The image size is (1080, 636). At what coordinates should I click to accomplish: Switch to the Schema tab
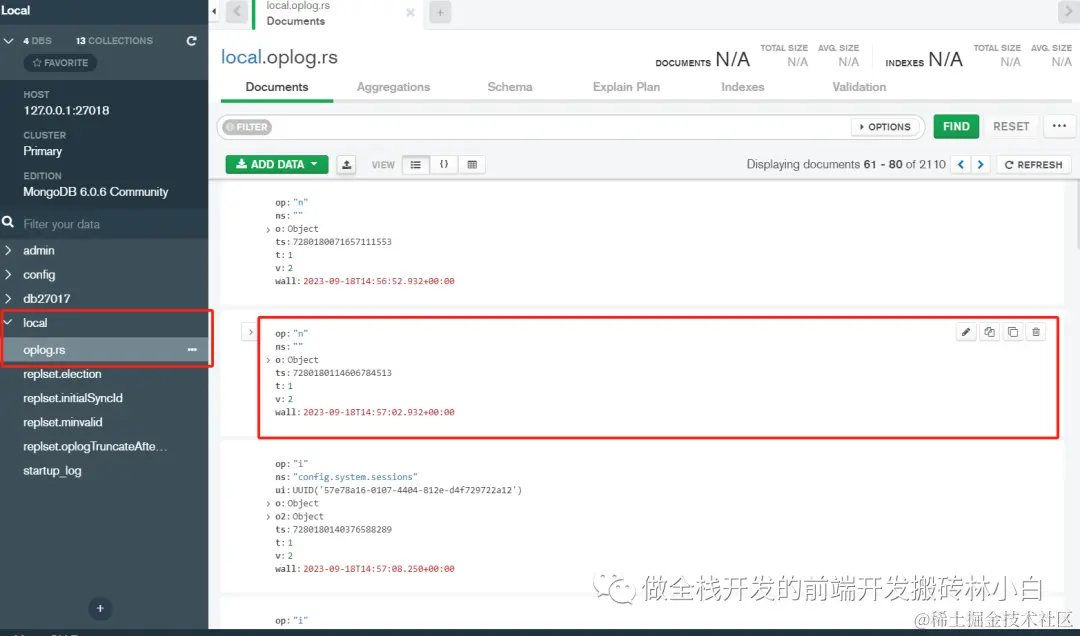(x=510, y=87)
